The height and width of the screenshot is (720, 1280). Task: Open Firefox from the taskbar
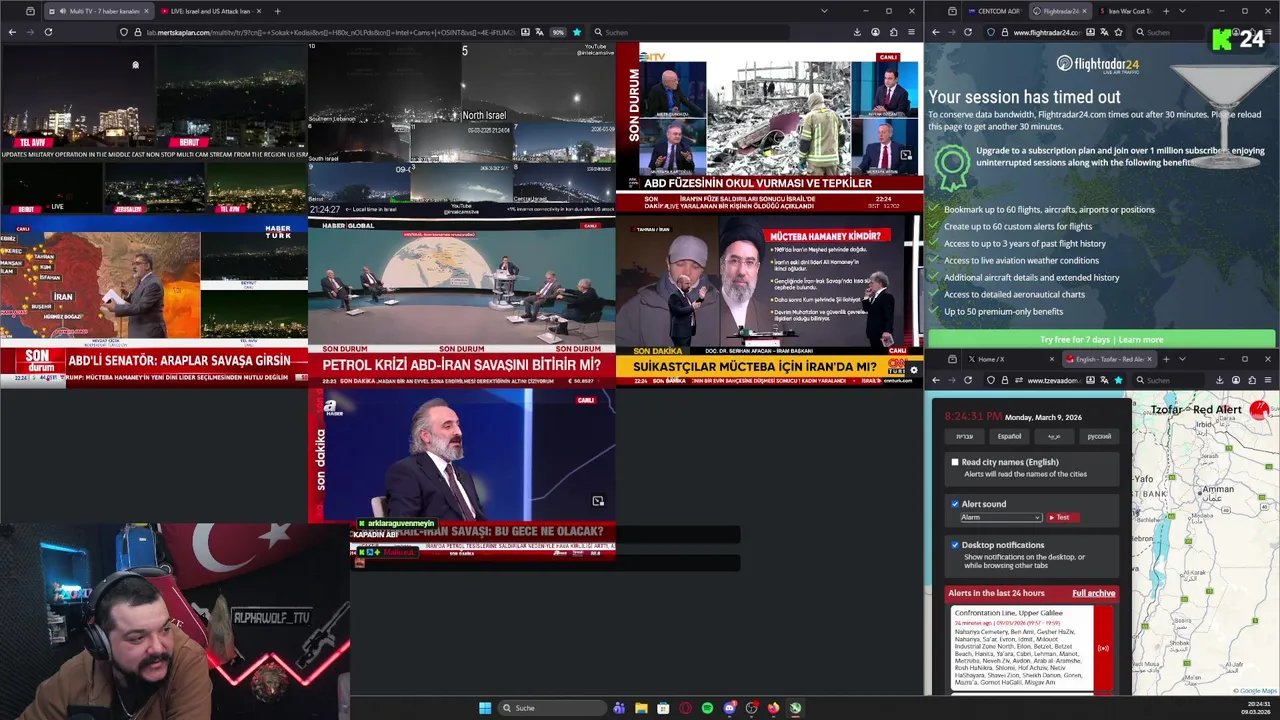point(773,708)
